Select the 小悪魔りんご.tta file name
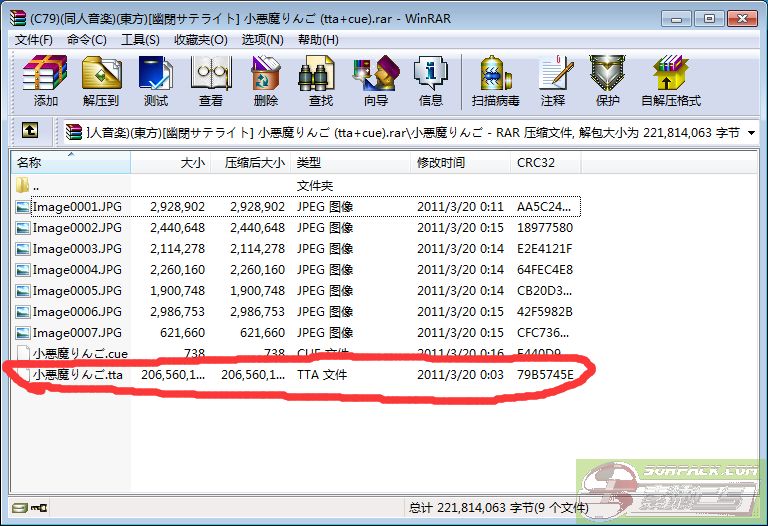The image size is (768, 526). coord(78,375)
